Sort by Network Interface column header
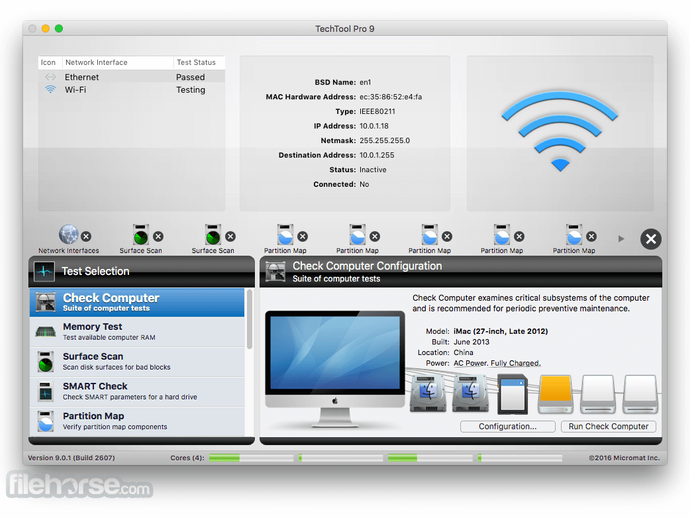 pyautogui.click(x=118, y=62)
